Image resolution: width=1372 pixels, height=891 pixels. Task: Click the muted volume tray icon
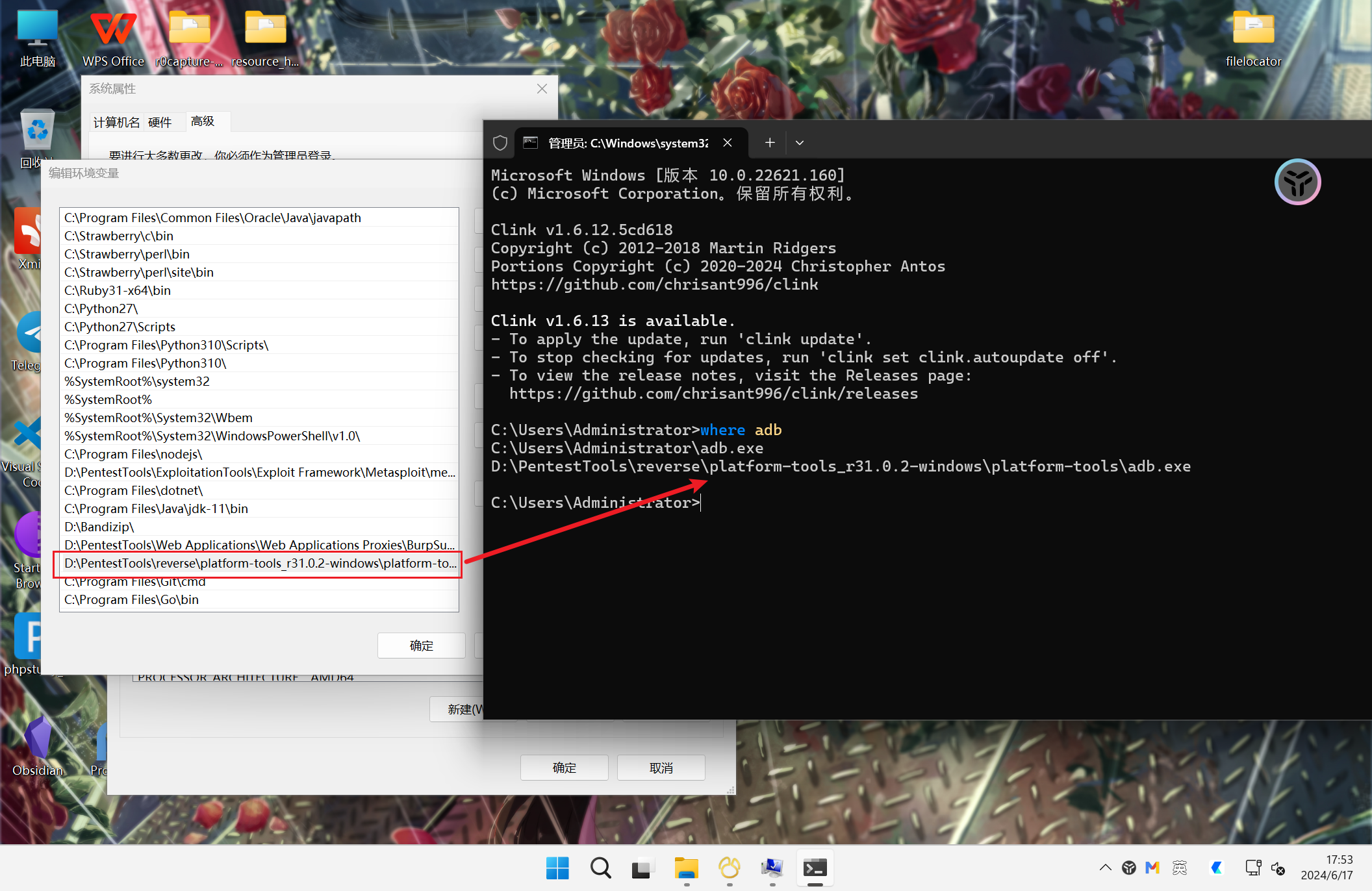pyautogui.click(x=1278, y=868)
